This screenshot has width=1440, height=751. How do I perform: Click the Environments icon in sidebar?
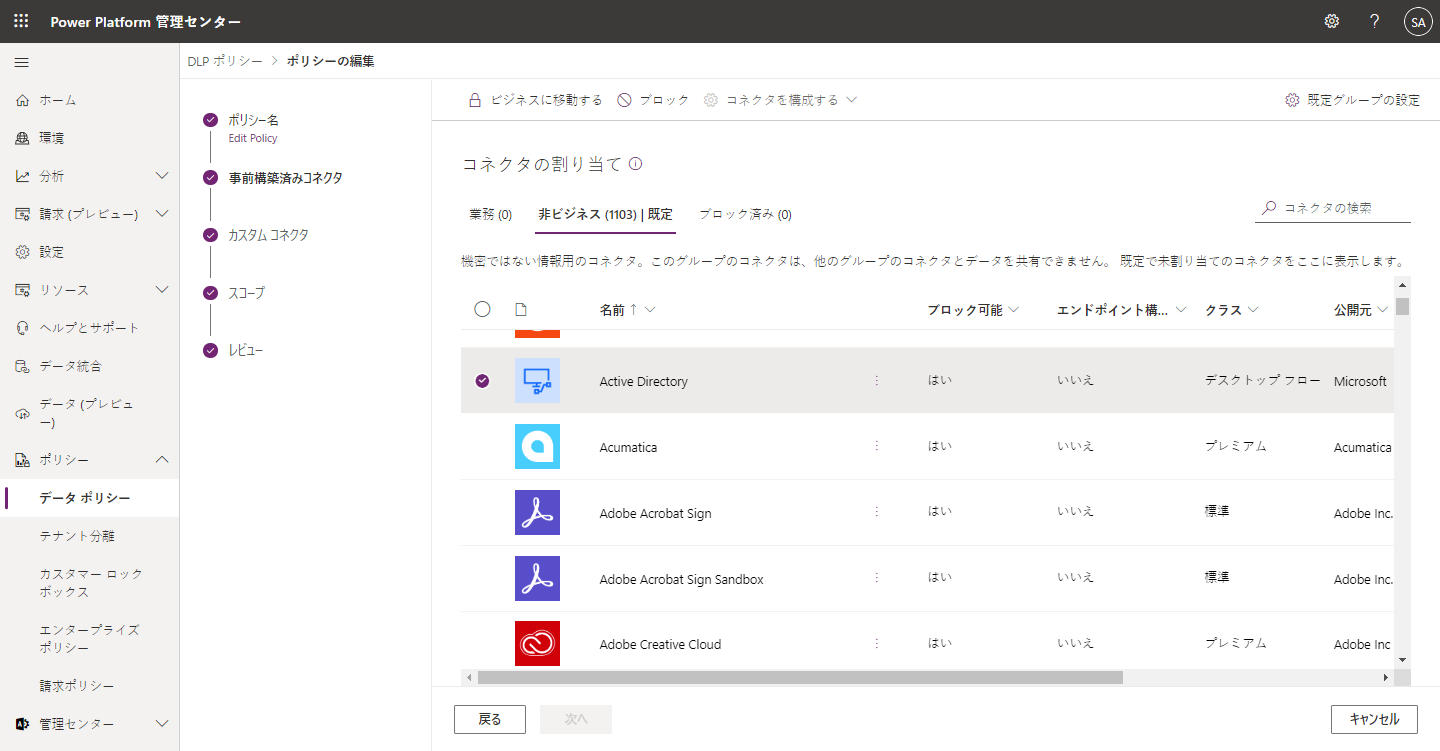pos(22,138)
